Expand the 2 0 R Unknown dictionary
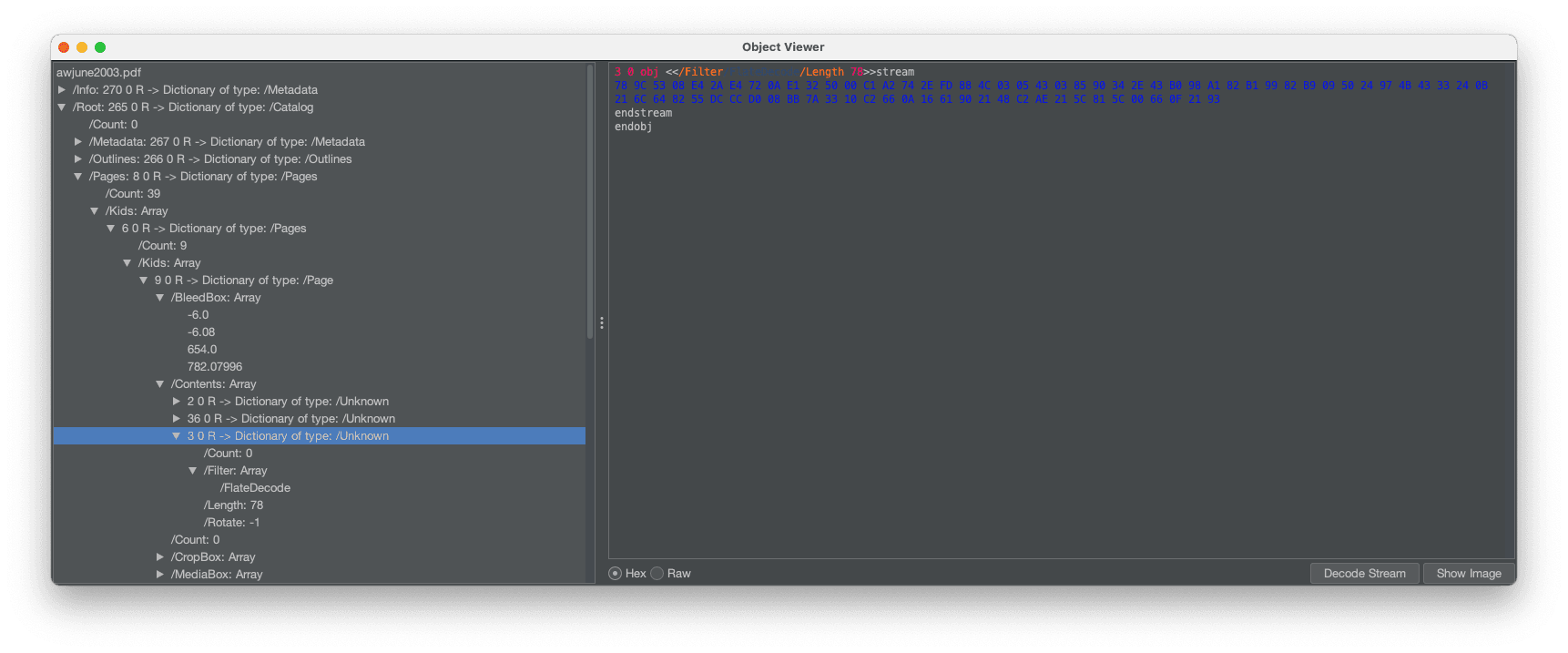 (177, 402)
